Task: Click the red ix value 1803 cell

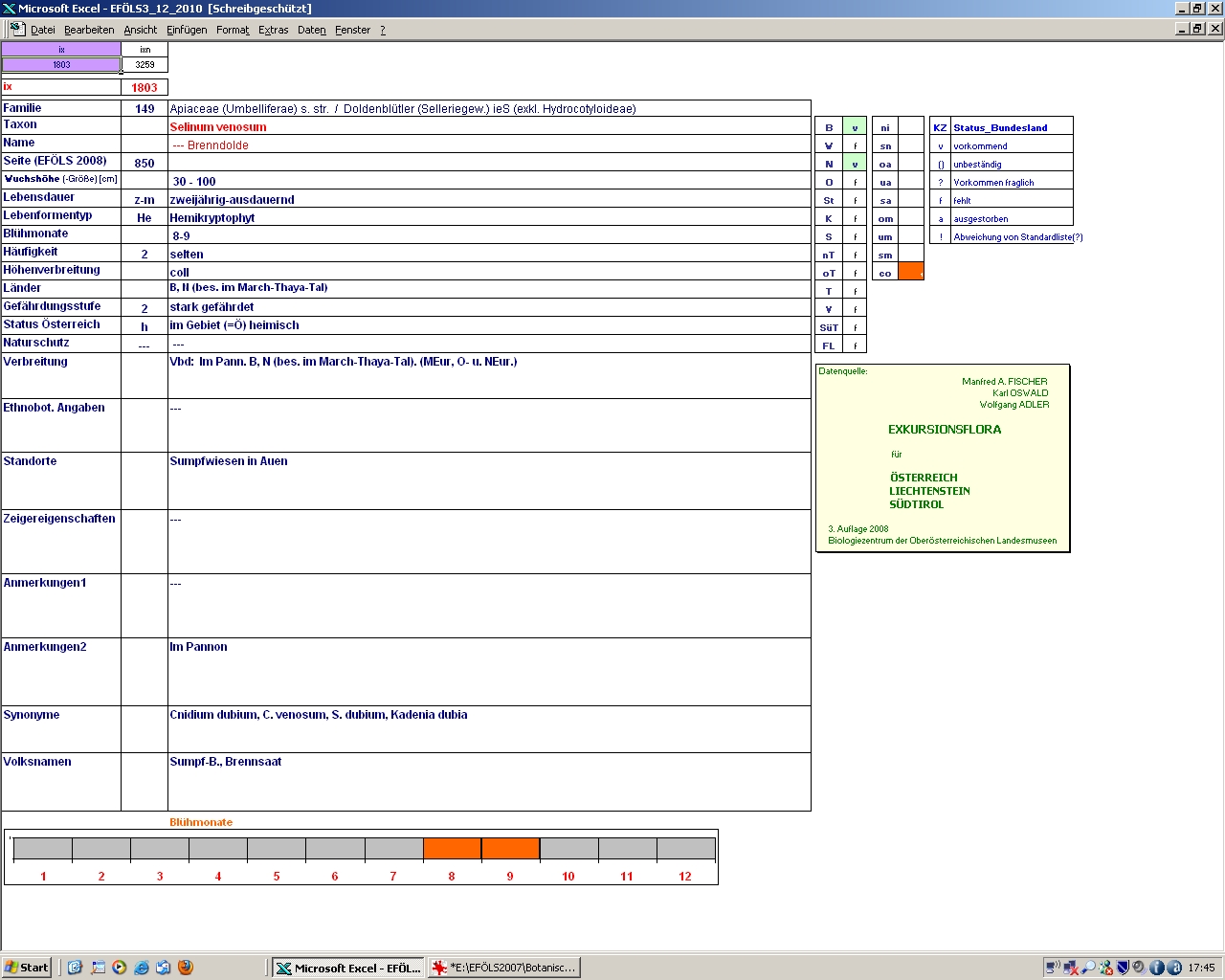Action: (145, 87)
